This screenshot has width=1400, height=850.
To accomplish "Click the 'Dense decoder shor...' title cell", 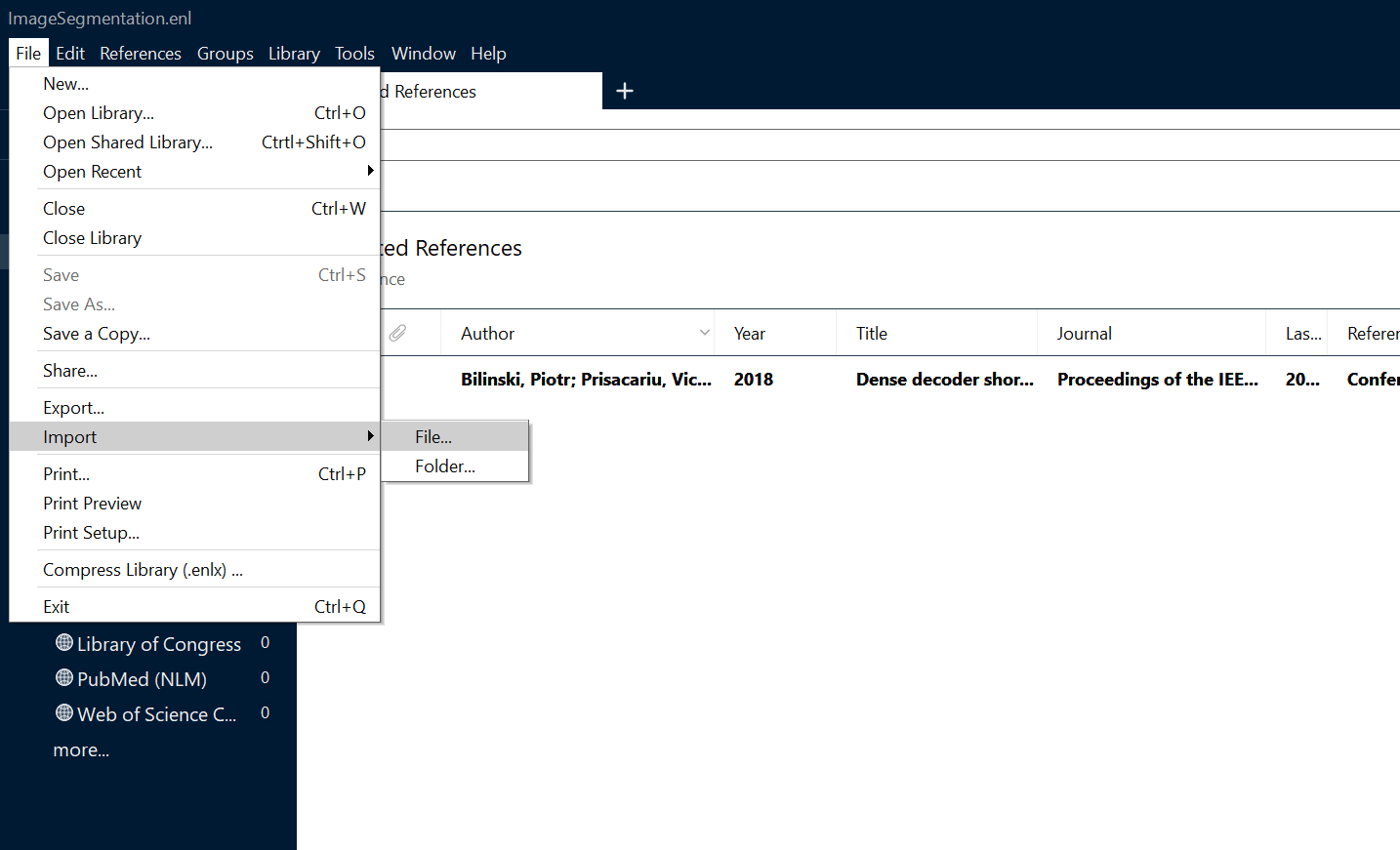I will point(944,380).
